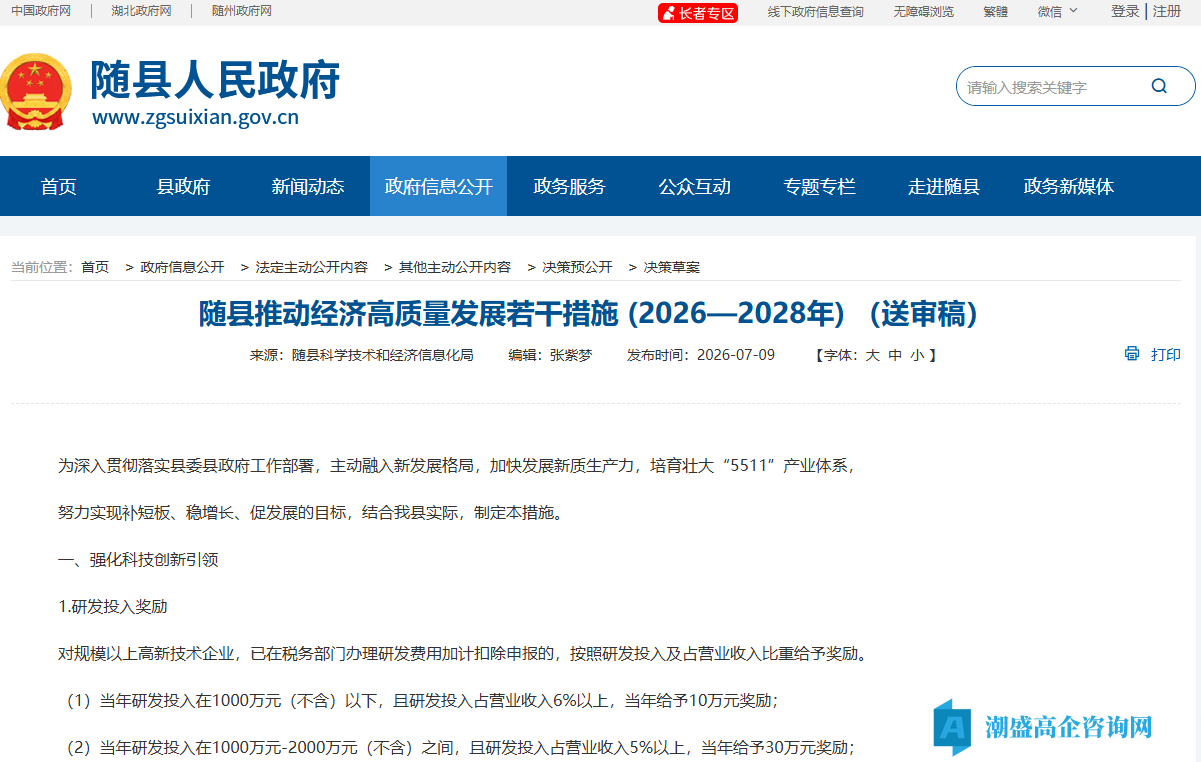This screenshot has width=1201, height=762.
Task: Click item (2) about 30万元奖励
Action: (459, 747)
